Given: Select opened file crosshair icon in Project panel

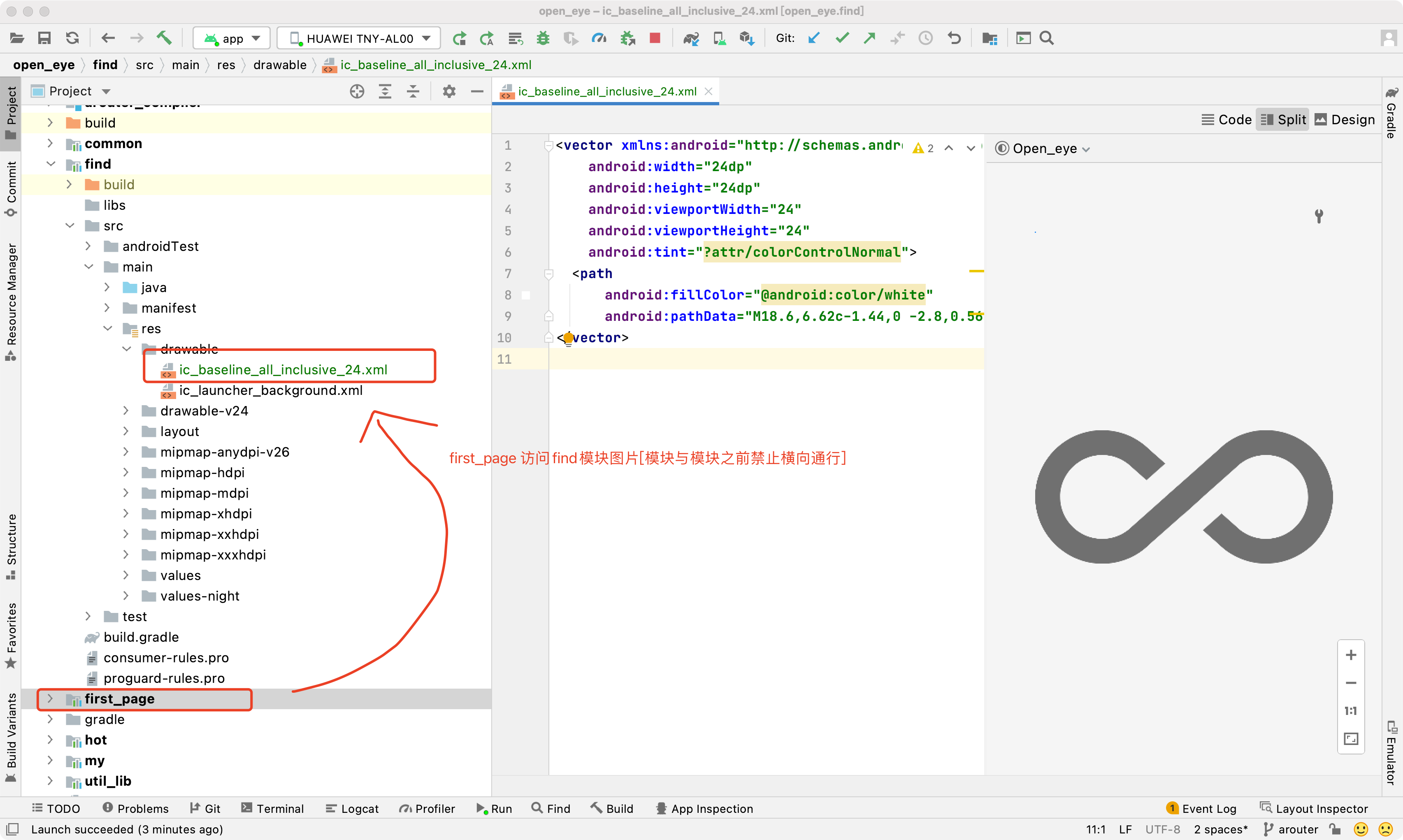Looking at the screenshot, I should point(357,91).
